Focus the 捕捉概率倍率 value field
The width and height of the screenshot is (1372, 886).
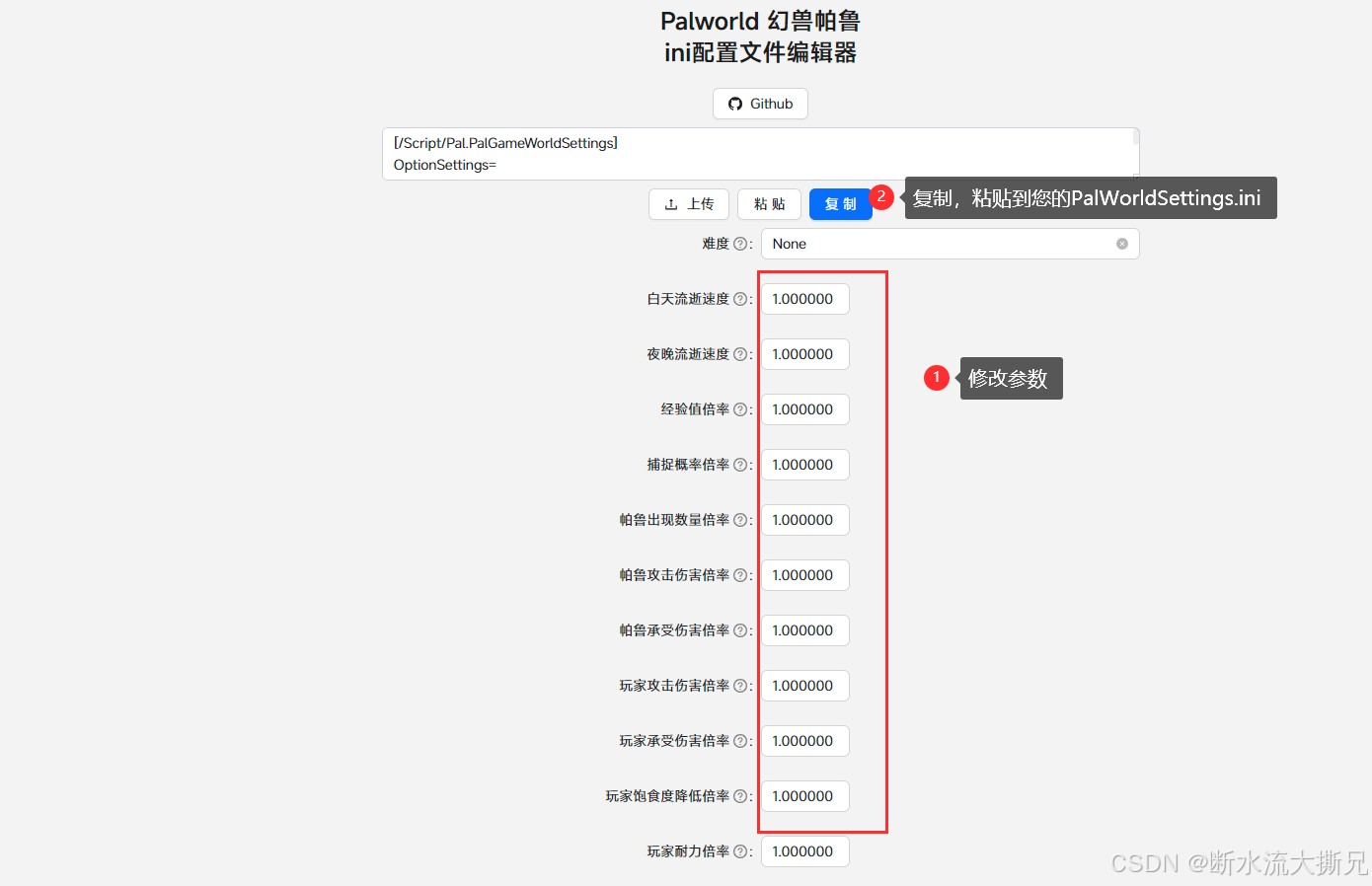pos(805,465)
